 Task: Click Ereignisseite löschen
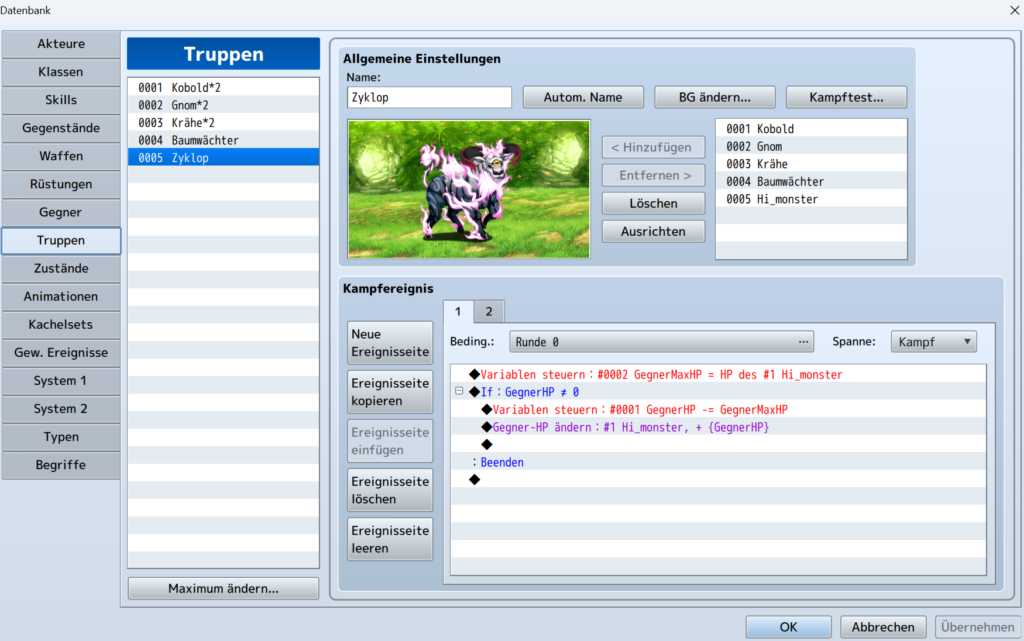389,489
